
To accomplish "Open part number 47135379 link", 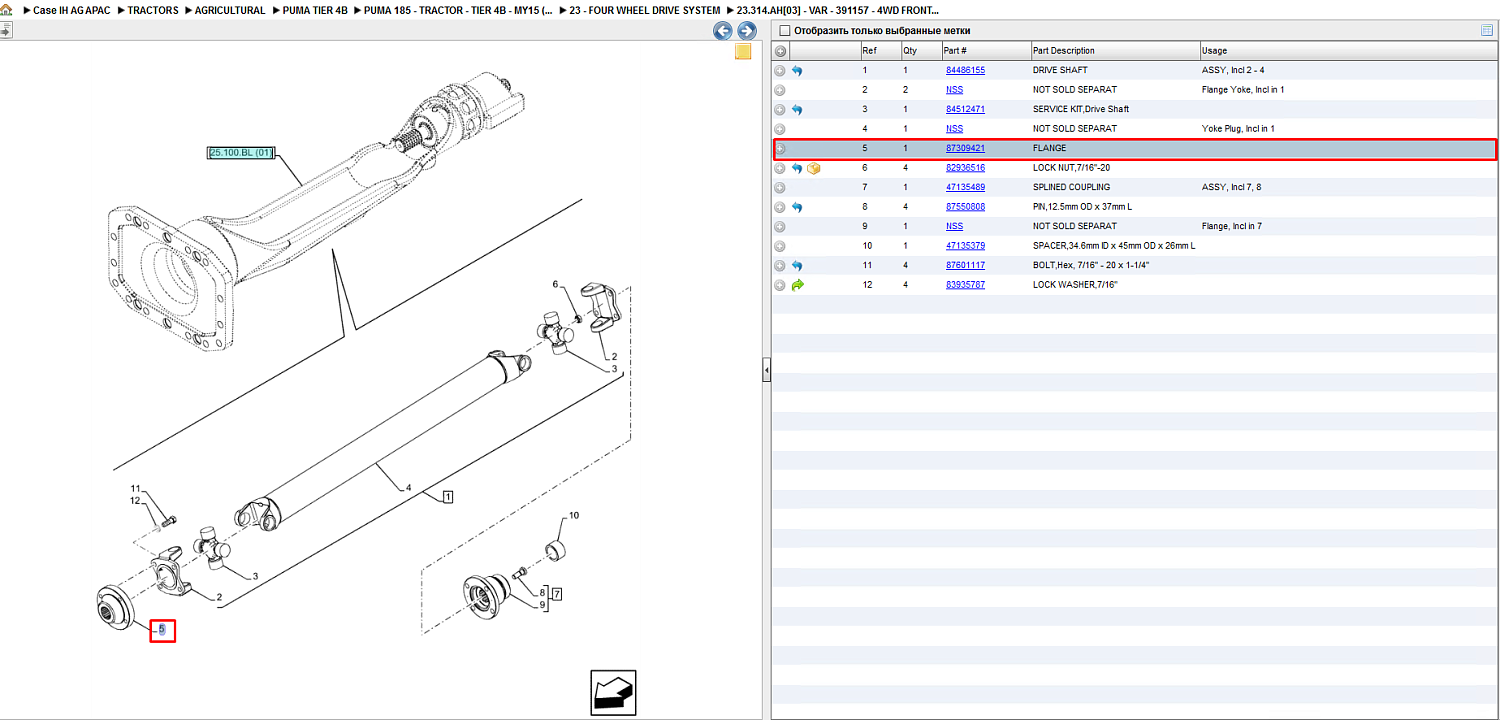I will click(x=965, y=246).
